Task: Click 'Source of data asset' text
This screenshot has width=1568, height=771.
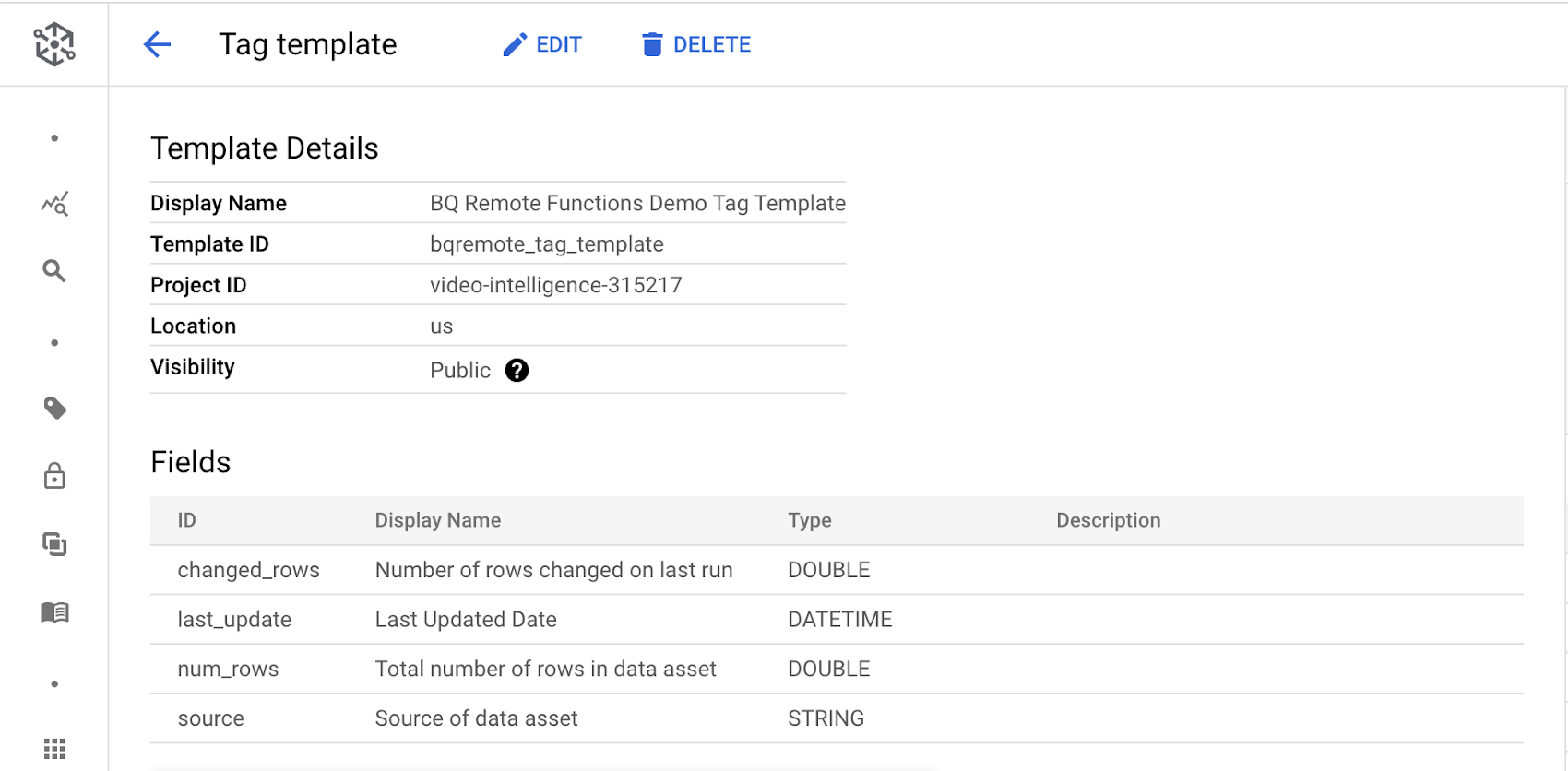Action: click(476, 718)
